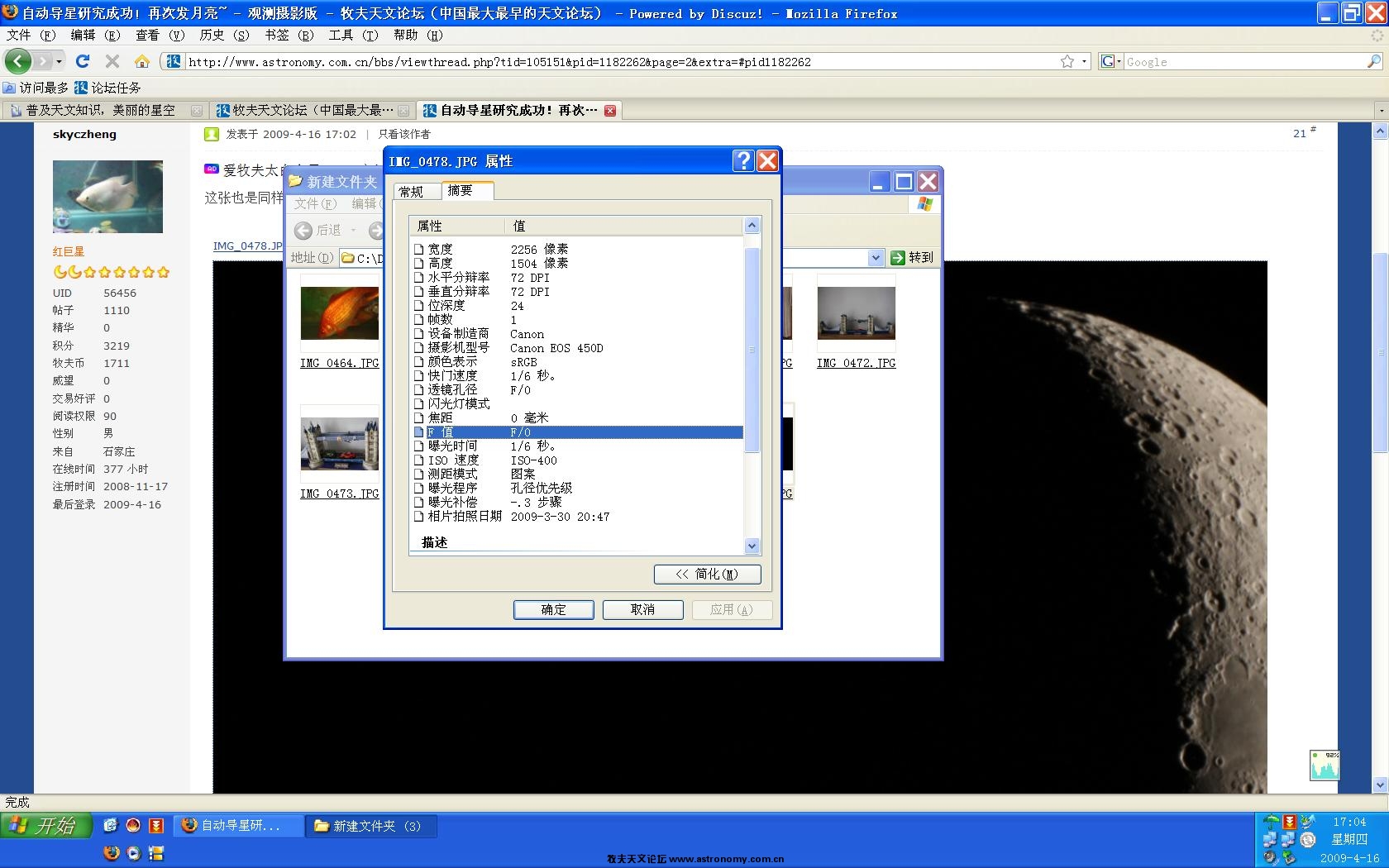Click 简化 button in summary tab
Screen dimensions: 1389x868
click(707, 574)
